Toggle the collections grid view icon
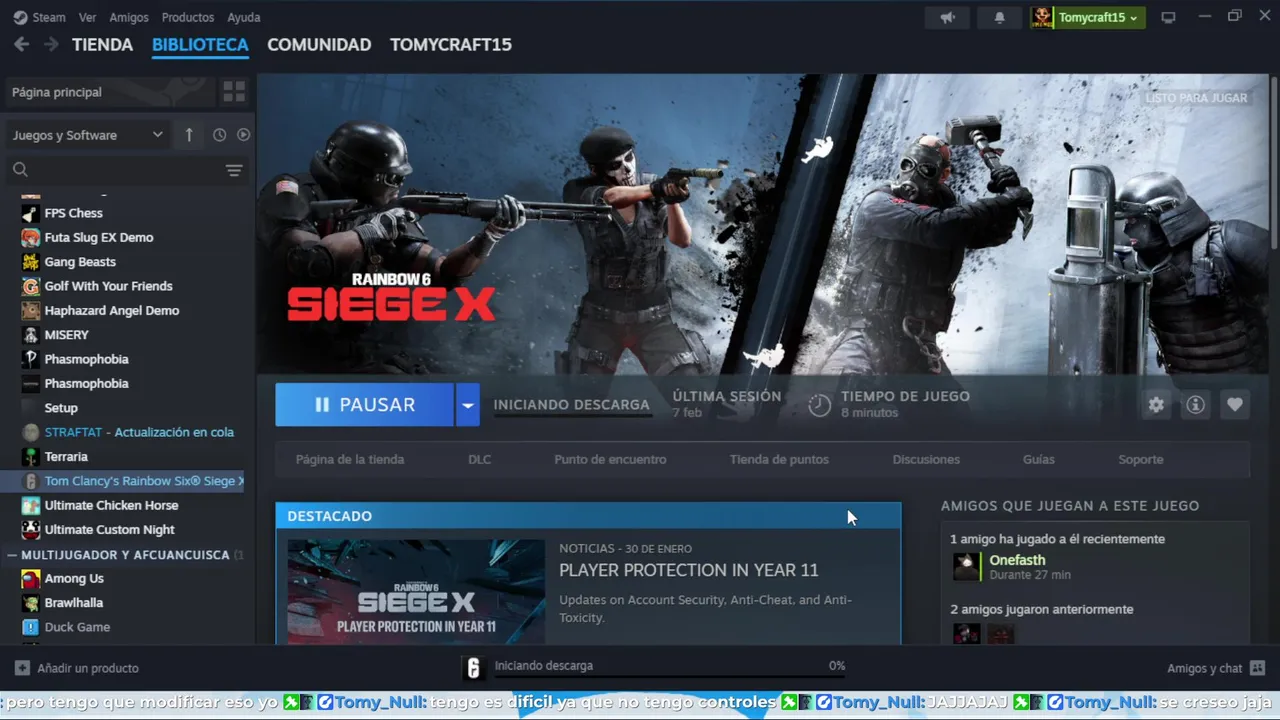 pyautogui.click(x=234, y=92)
